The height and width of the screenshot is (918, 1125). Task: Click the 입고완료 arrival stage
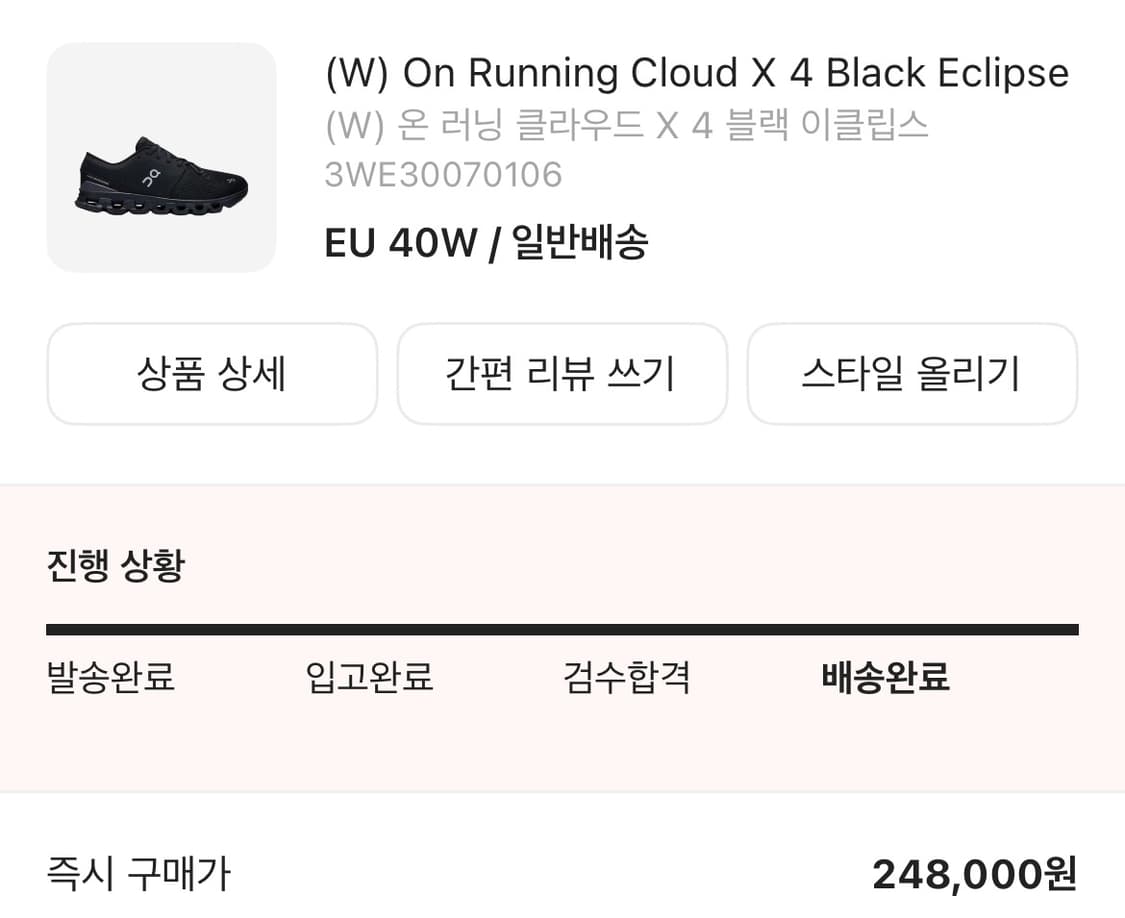tap(369, 678)
